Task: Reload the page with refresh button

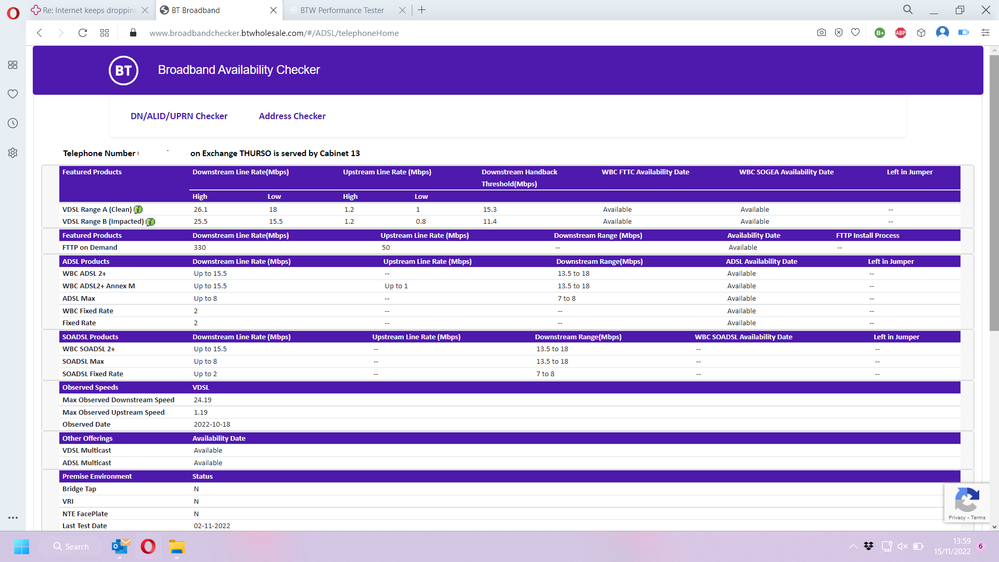Action: click(82, 32)
